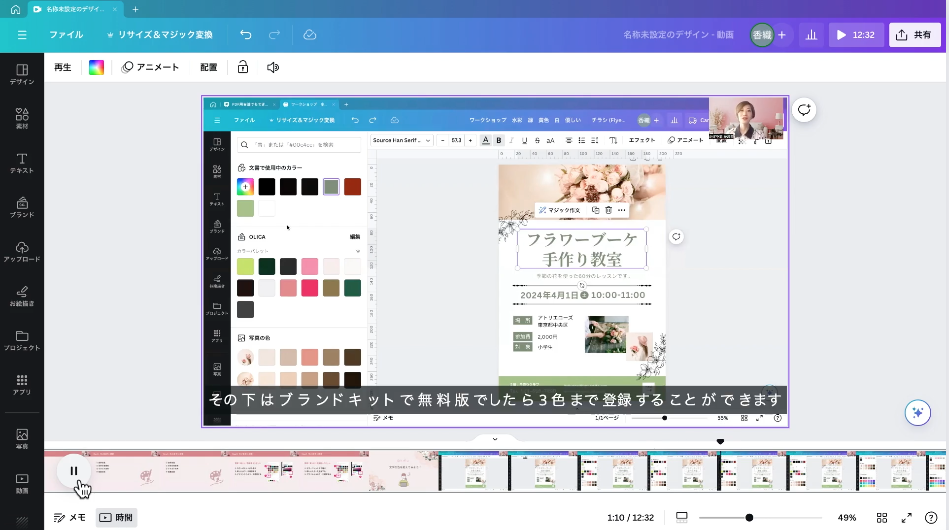Move the playhead marker on timeline
The image size is (949, 530).
point(720,442)
